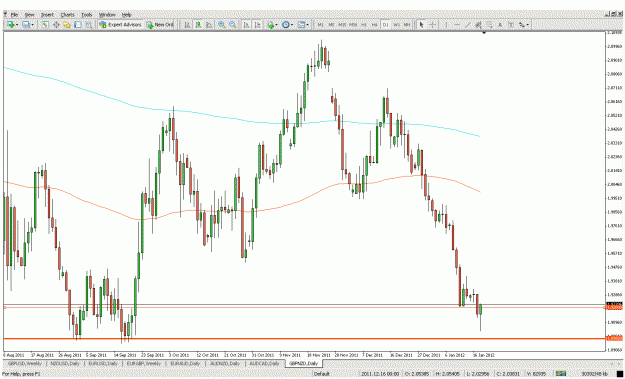Open the Tools menu
The image size is (625, 379).
[87, 15]
